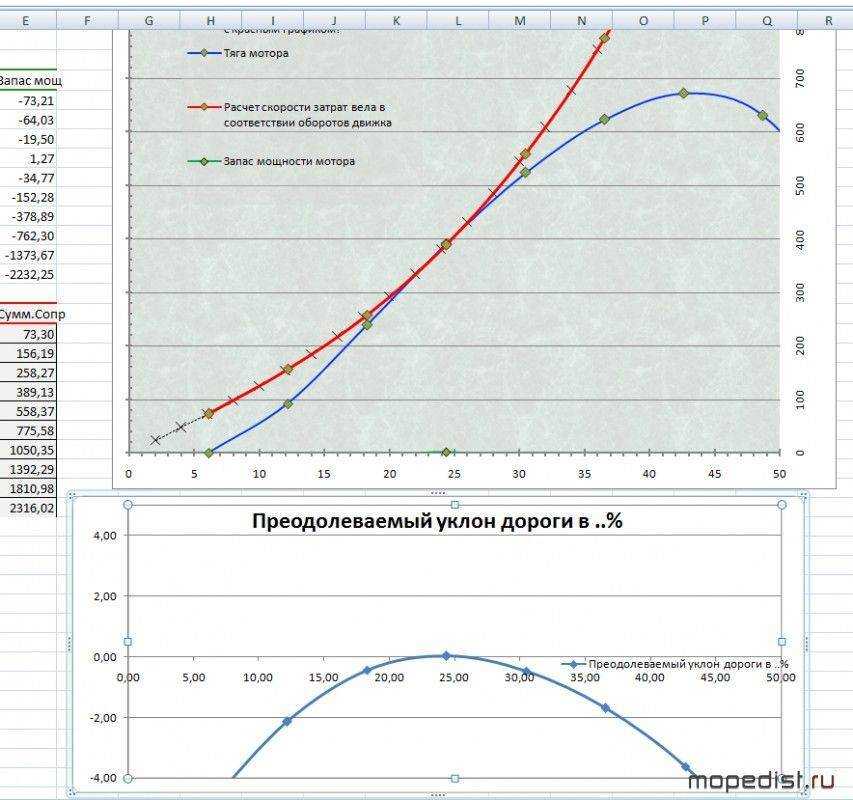Image resolution: width=853 pixels, height=800 pixels.
Task: Select the cell containing 389,13
Action: point(28,392)
